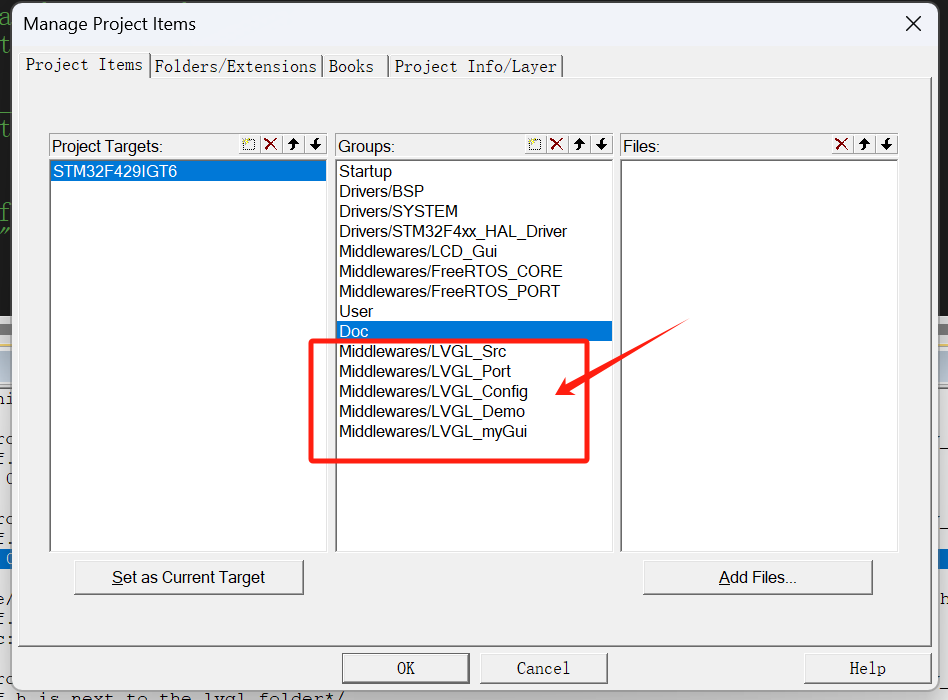Click the Add Files... button
This screenshot has width=948, height=700.
click(x=757, y=577)
